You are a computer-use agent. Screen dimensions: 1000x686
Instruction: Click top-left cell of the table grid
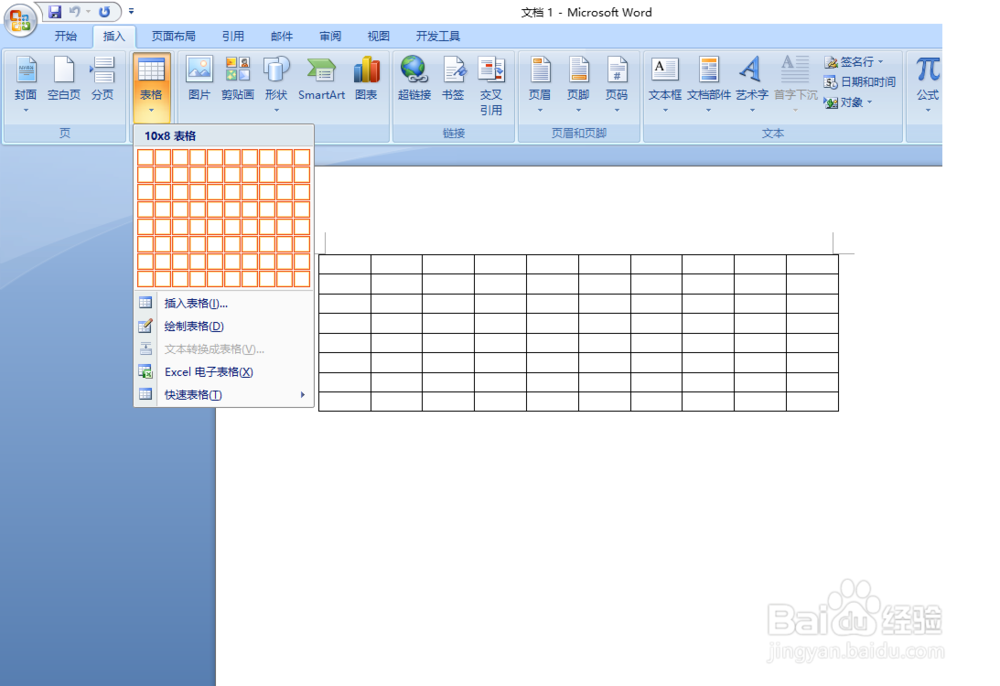coord(145,157)
